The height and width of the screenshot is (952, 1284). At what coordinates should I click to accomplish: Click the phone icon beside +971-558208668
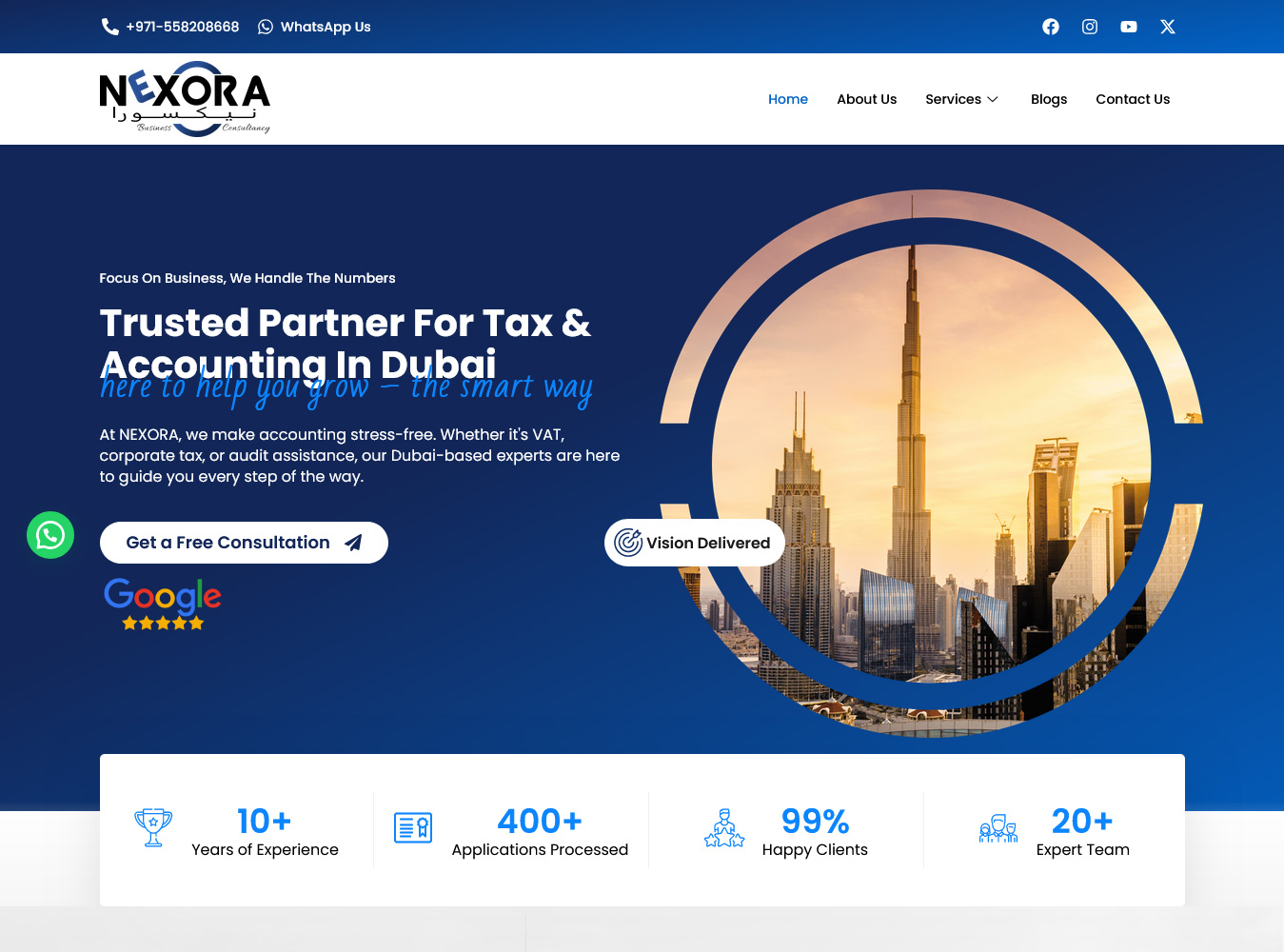[x=109, y=27]
